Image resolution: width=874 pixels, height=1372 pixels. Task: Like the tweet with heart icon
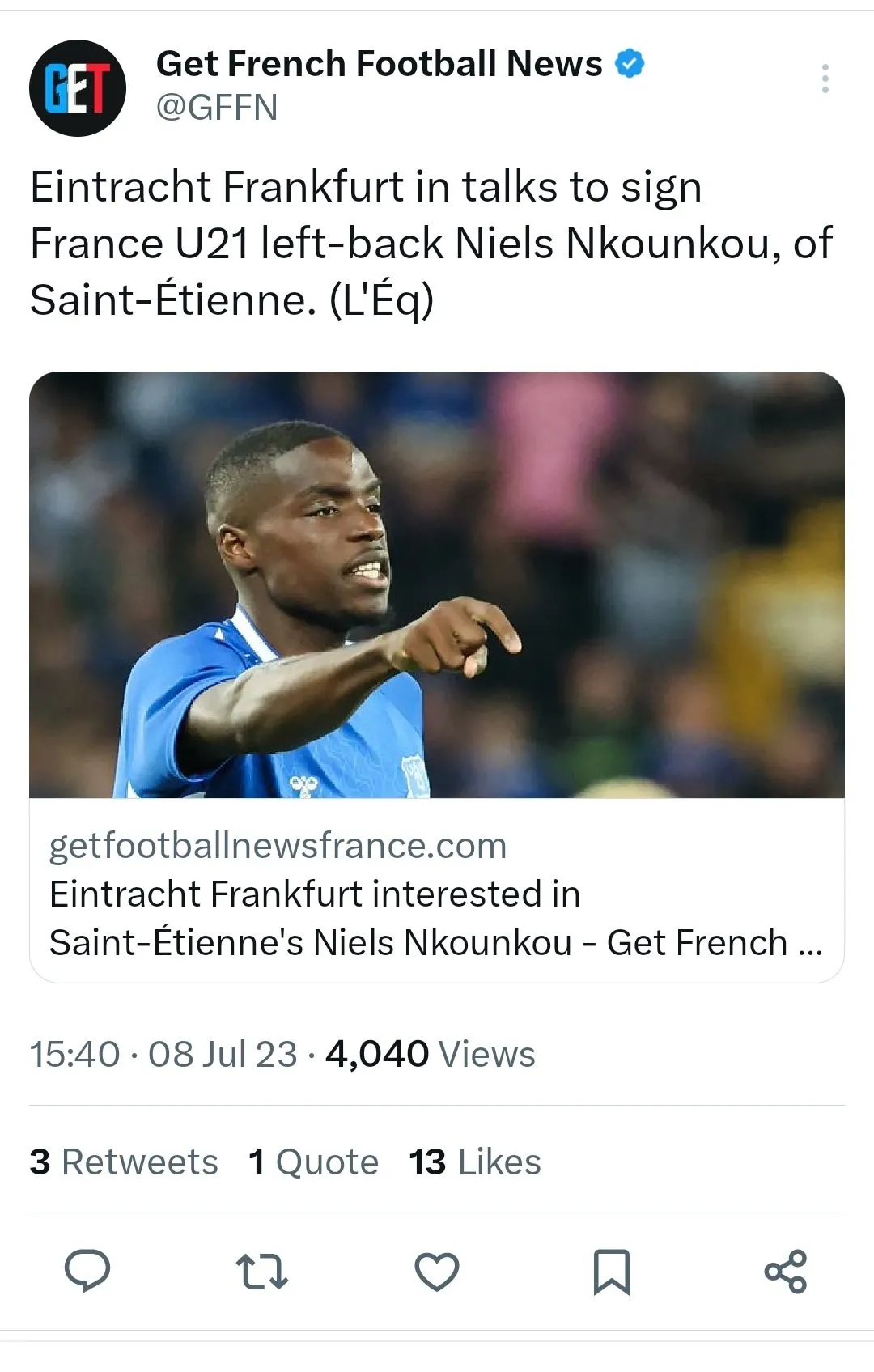[x=437, y=1271]
